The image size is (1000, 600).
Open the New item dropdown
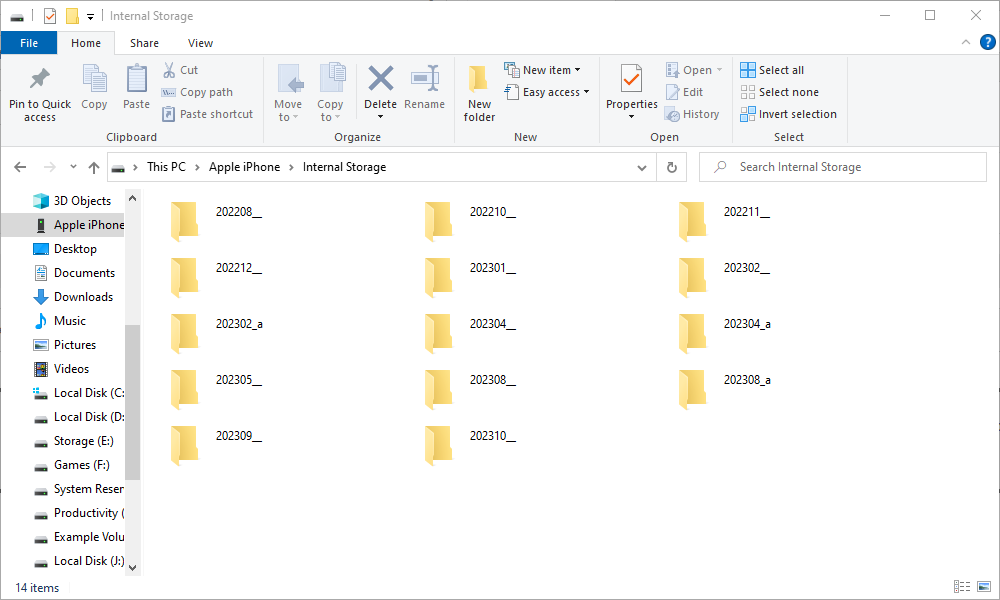tap(543, 70)
